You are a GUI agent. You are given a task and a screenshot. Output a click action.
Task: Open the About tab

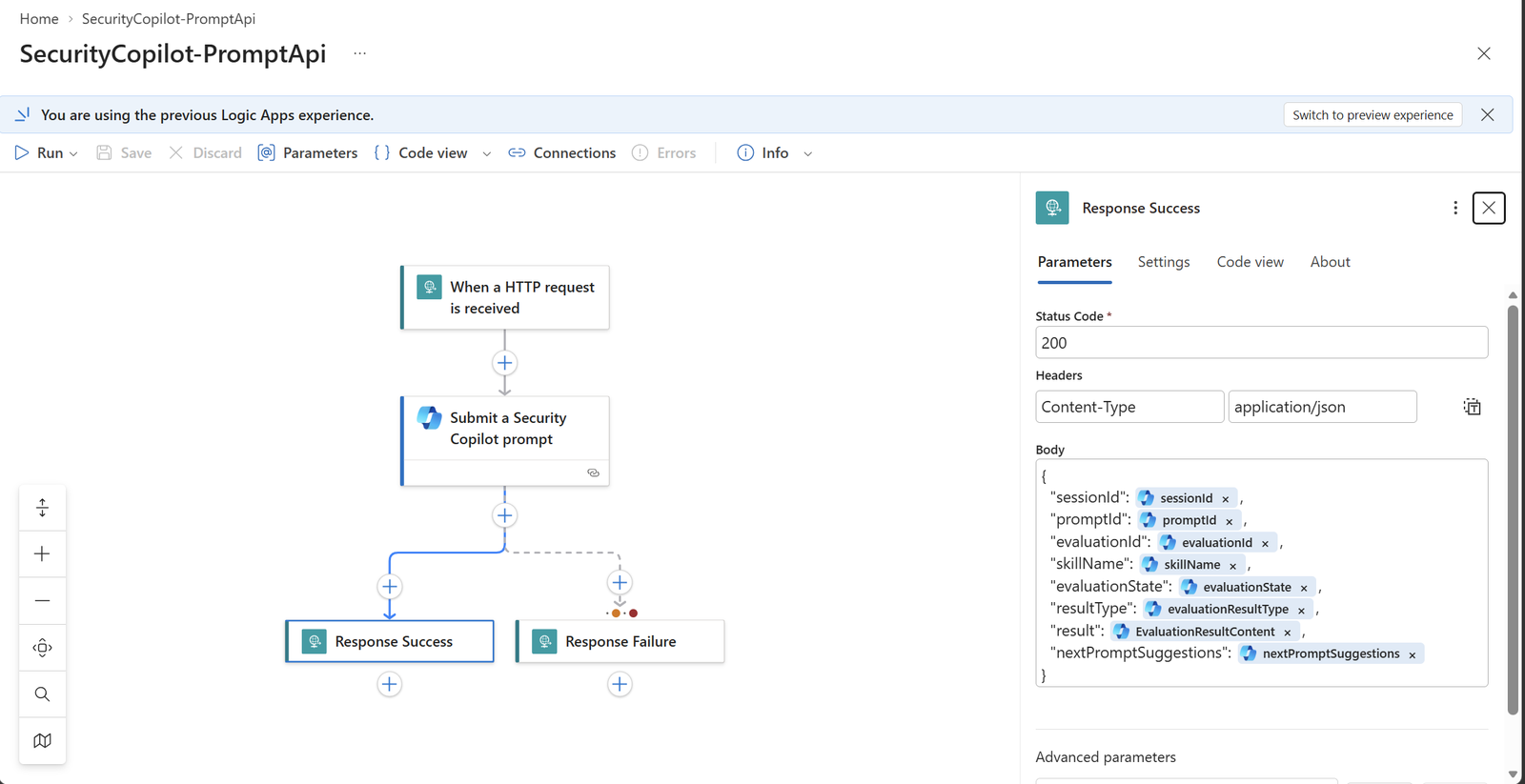[1331, 262]
